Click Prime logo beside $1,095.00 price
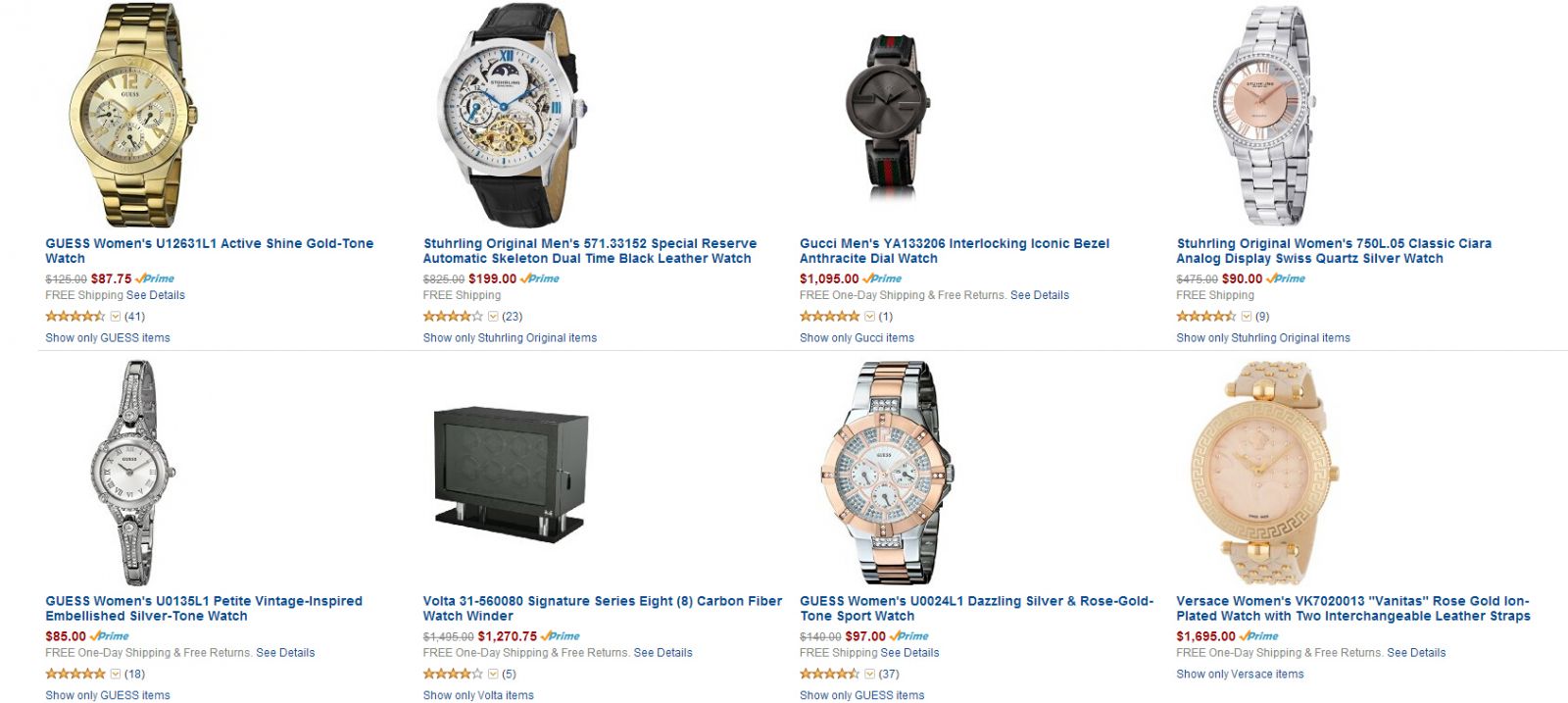The width and height of the screenshot is (1568, 703). click(882, 279)
